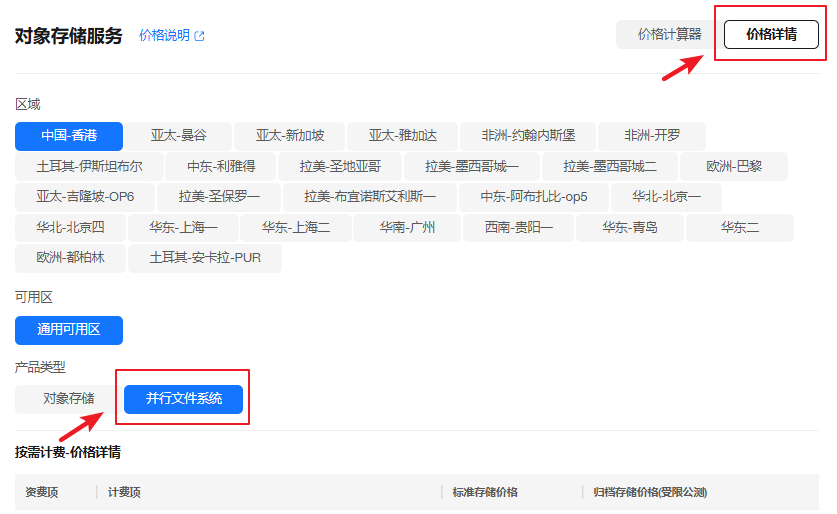Select the 拉美-圣地亚哥 region
This screenshot has height=514, width=837.
[340, 167]
